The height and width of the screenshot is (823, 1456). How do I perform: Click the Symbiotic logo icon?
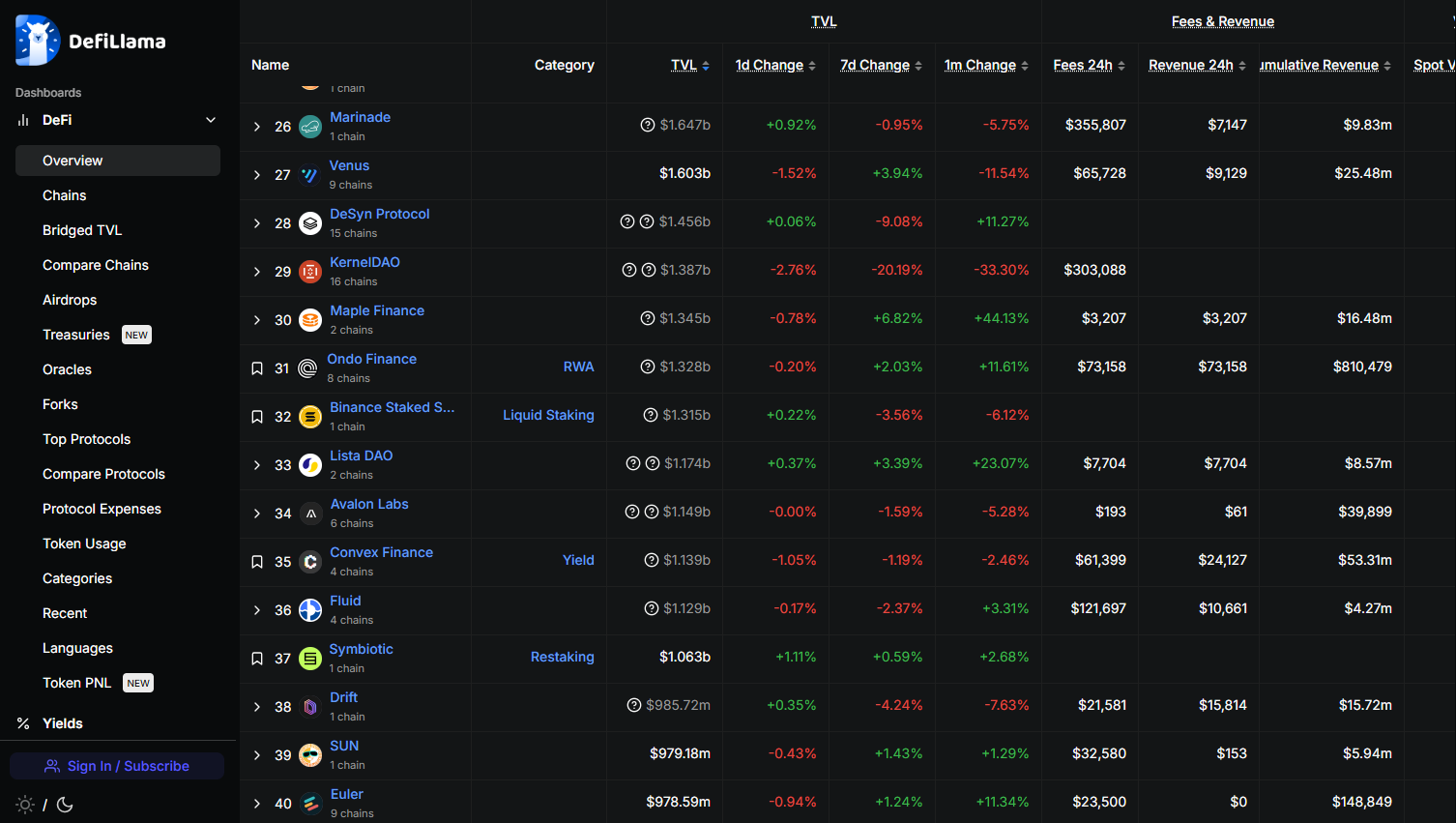[310, 659]
